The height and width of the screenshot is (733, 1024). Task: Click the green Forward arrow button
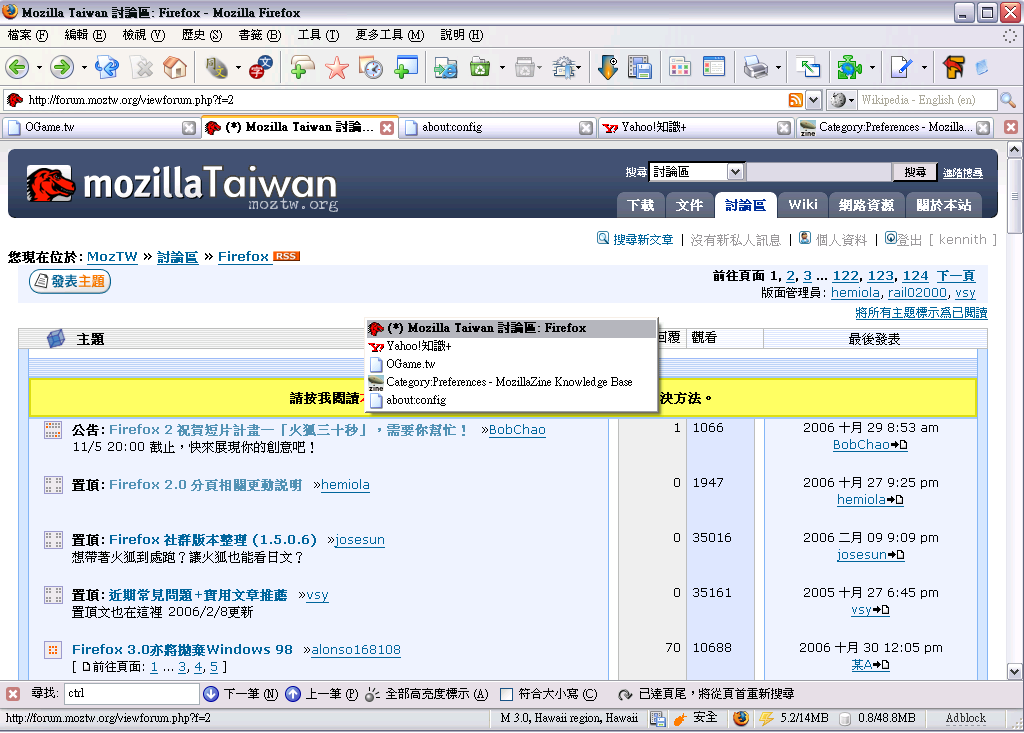click(62, 68)
